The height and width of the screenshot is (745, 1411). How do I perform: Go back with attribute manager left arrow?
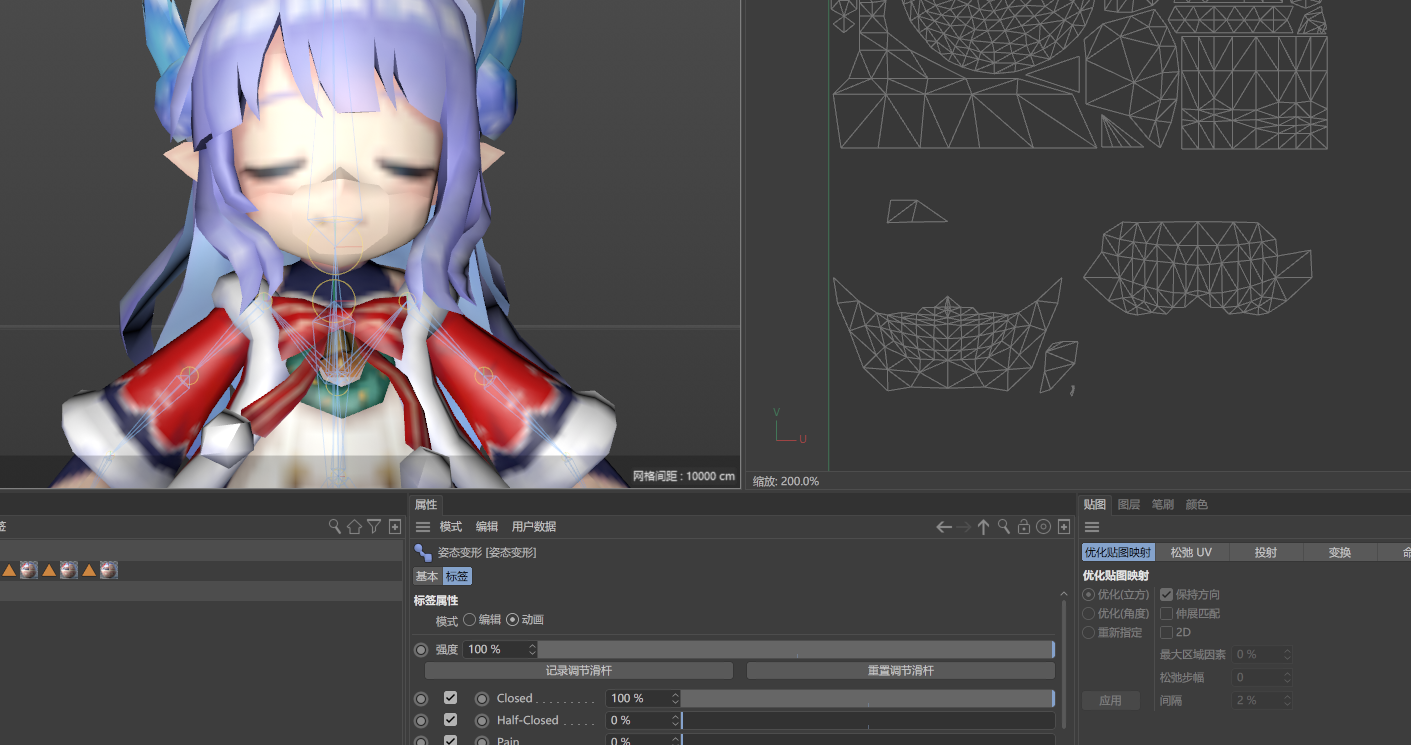click(x=944, y=527)
